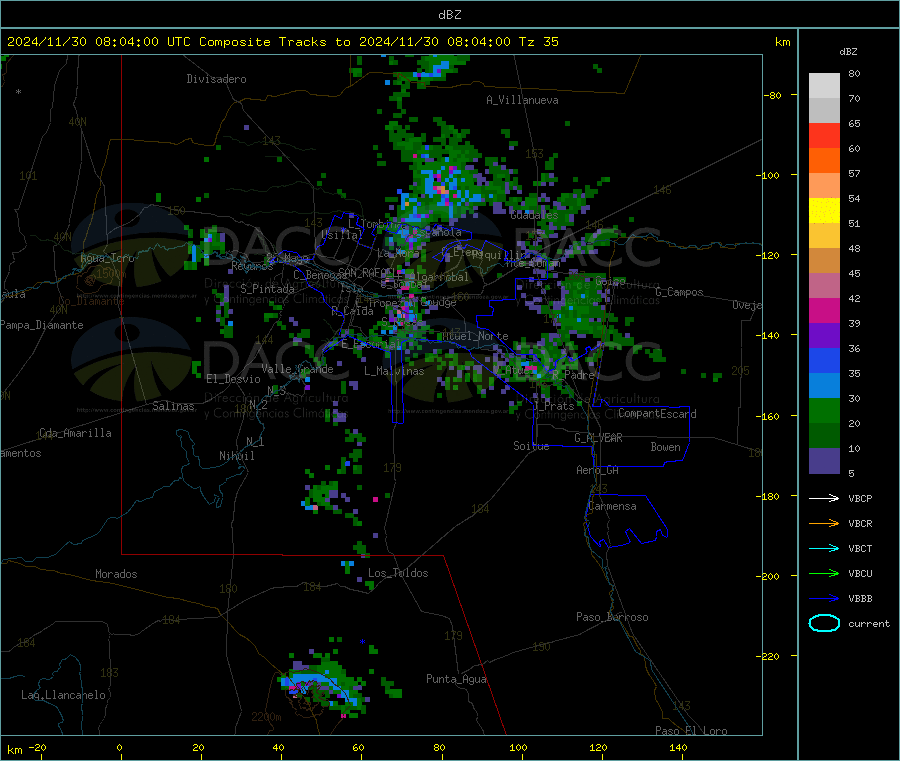
Task: Click the Bowen map label
Action: (665, 447)
